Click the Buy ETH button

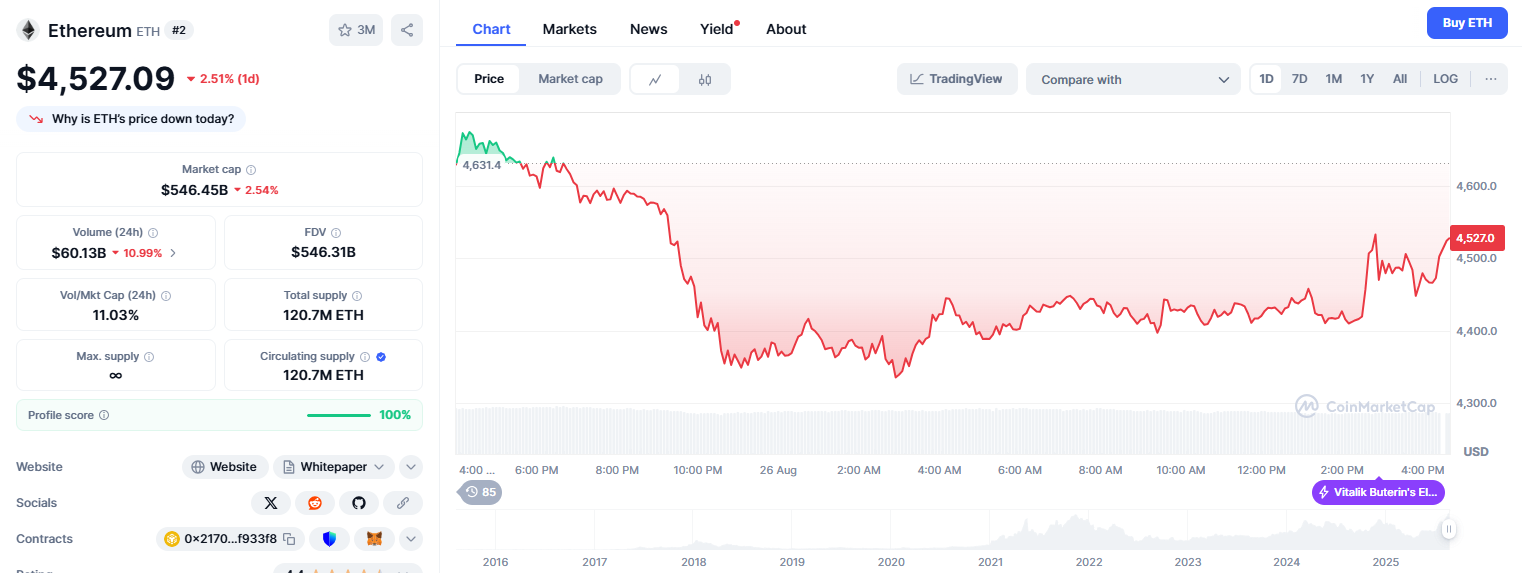coord(1467,23)
